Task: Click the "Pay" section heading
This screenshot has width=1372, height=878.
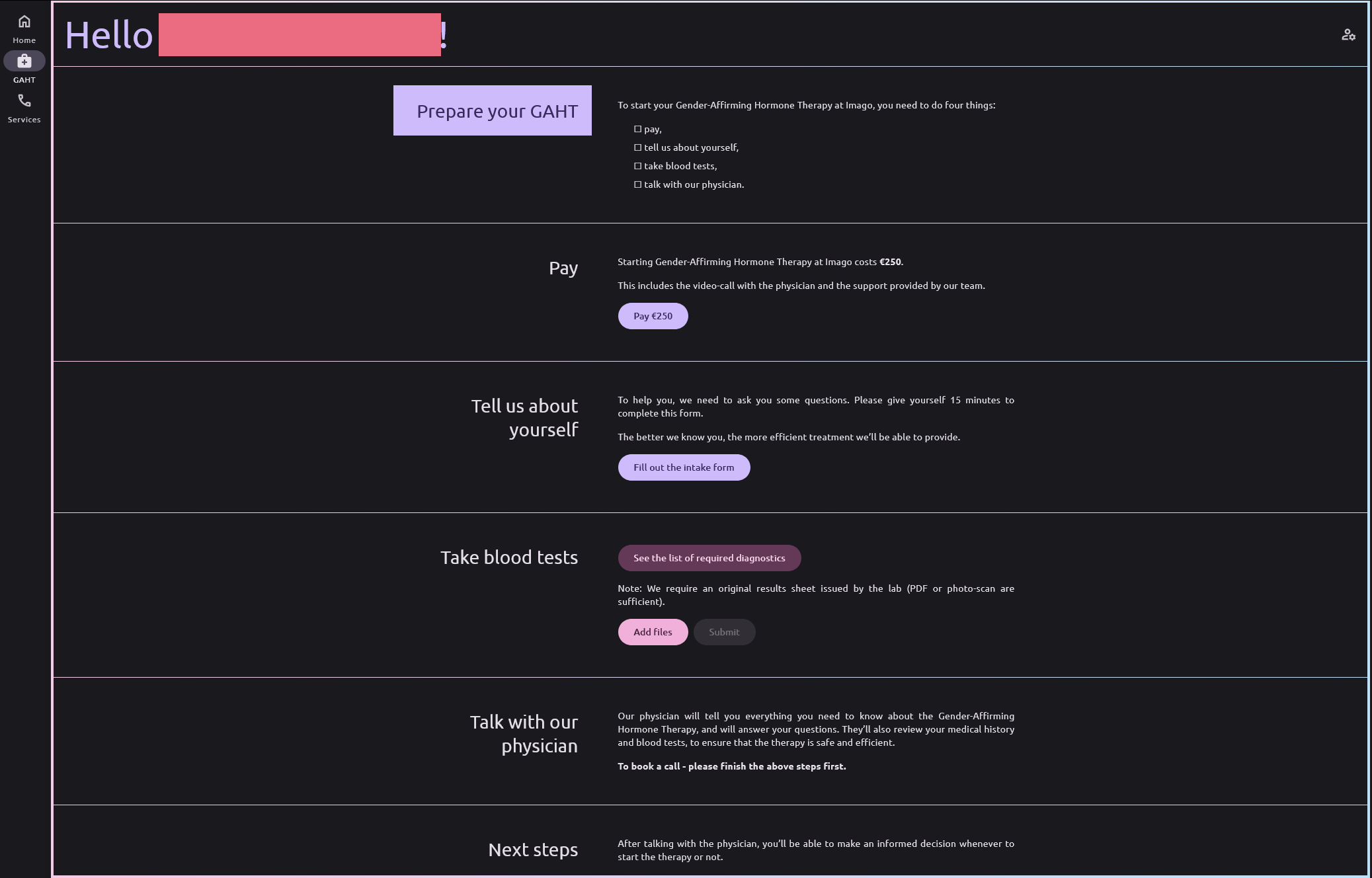Action: coord(563,268)
